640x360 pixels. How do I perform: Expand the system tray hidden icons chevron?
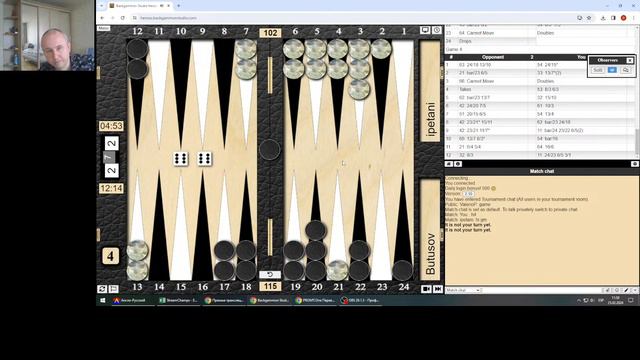579,300
